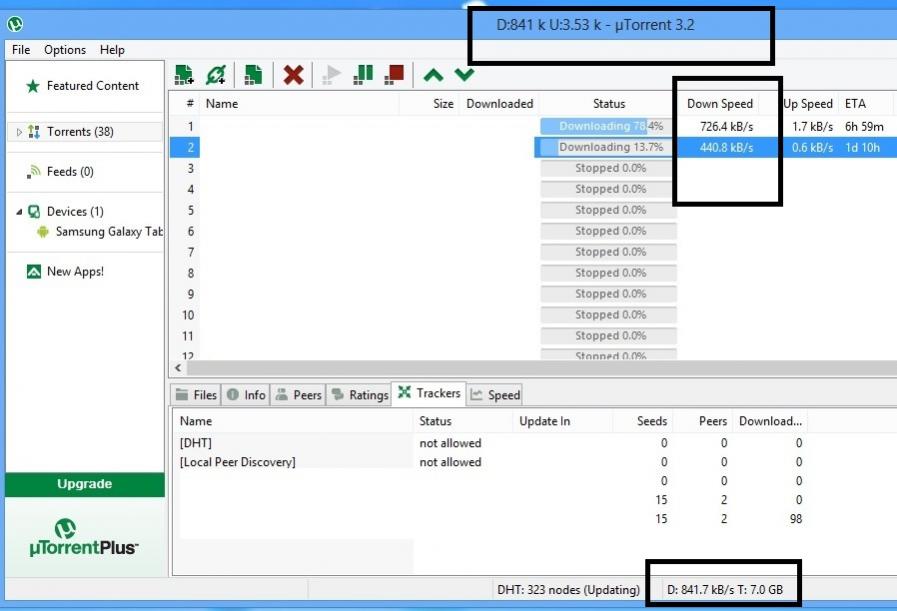The image size is (897, 611).
Task: Click the red X Remove torrent icon
Action: pyautogui.click(x=293, y=74)
